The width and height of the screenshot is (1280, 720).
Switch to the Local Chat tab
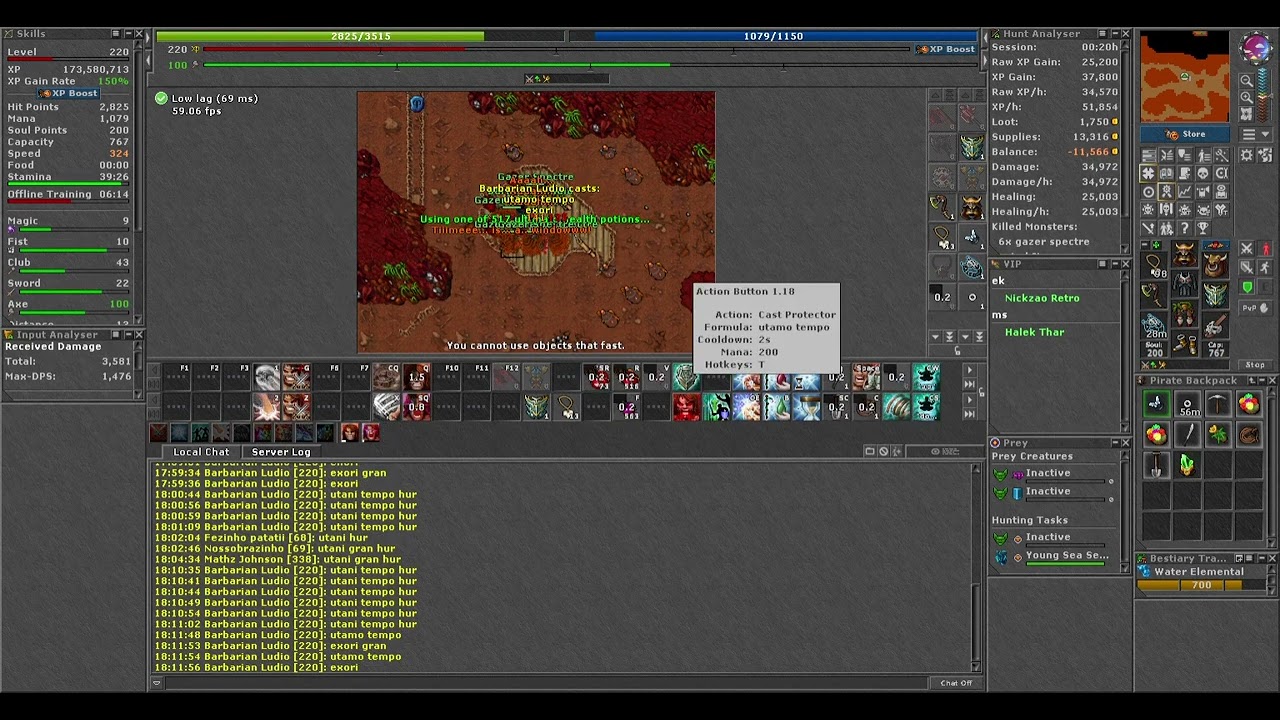[201, 452]
